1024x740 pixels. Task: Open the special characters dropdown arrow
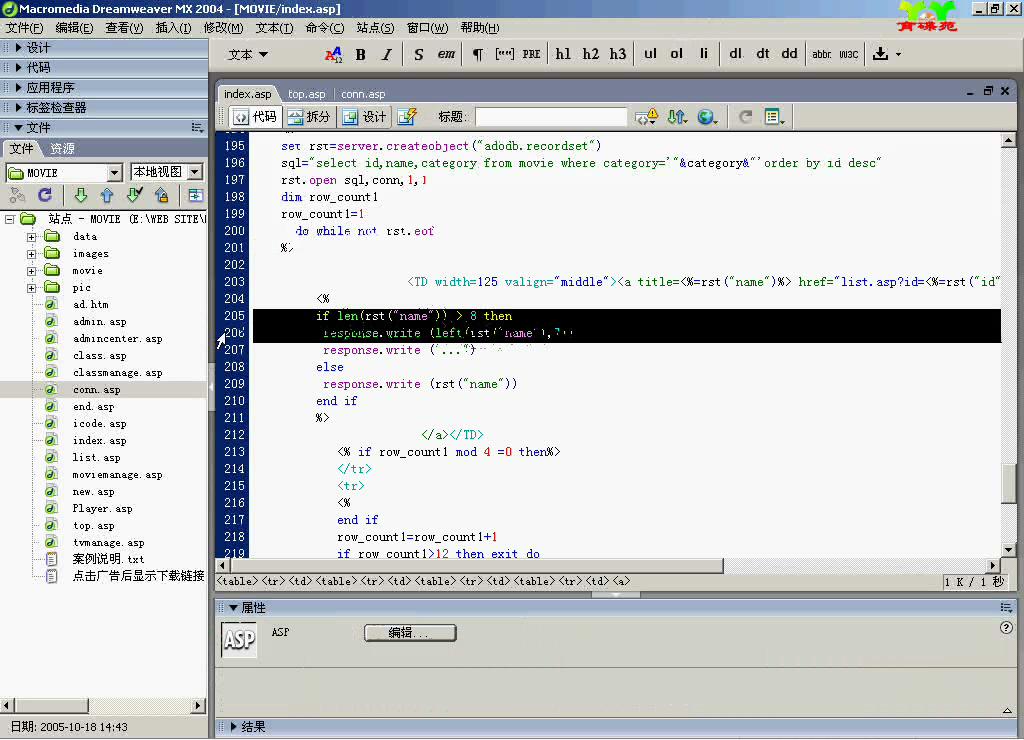pyautogui.click(x=899, y=54)
